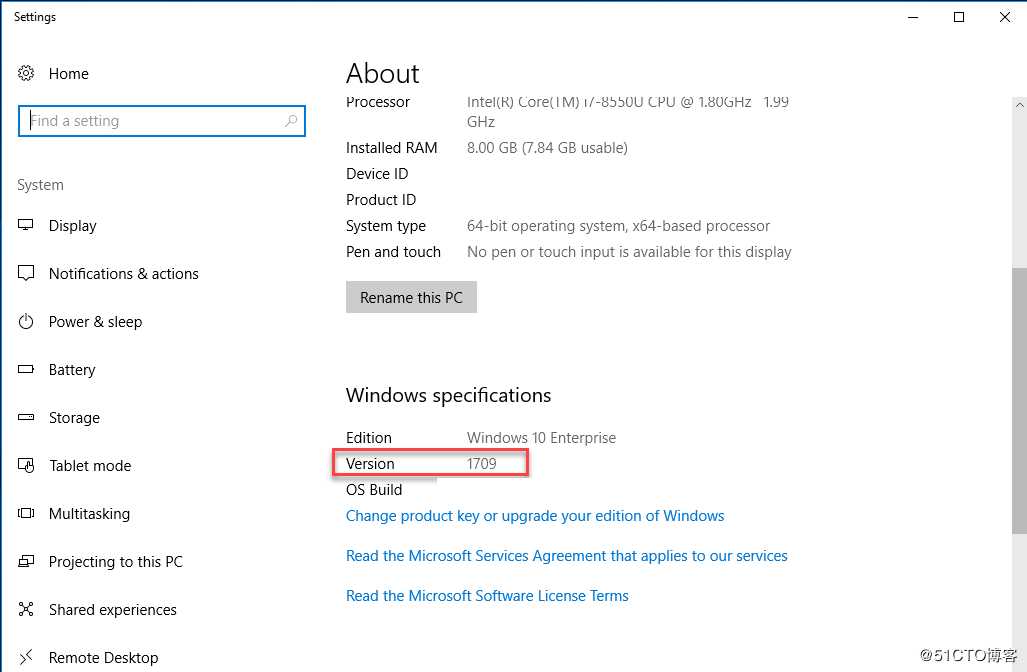Click the About page heading

click(383, 73)
